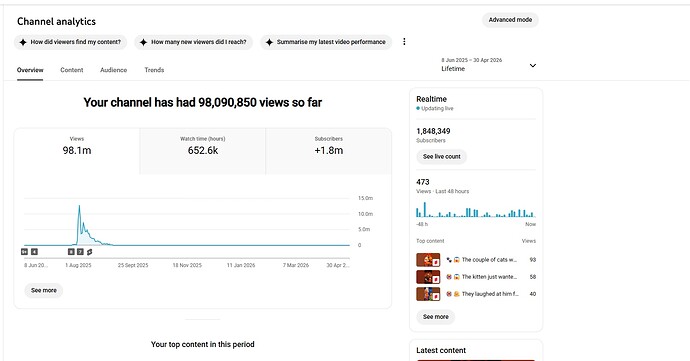Expand the Lifetime date range dropdown arrow

pos(532,66)
